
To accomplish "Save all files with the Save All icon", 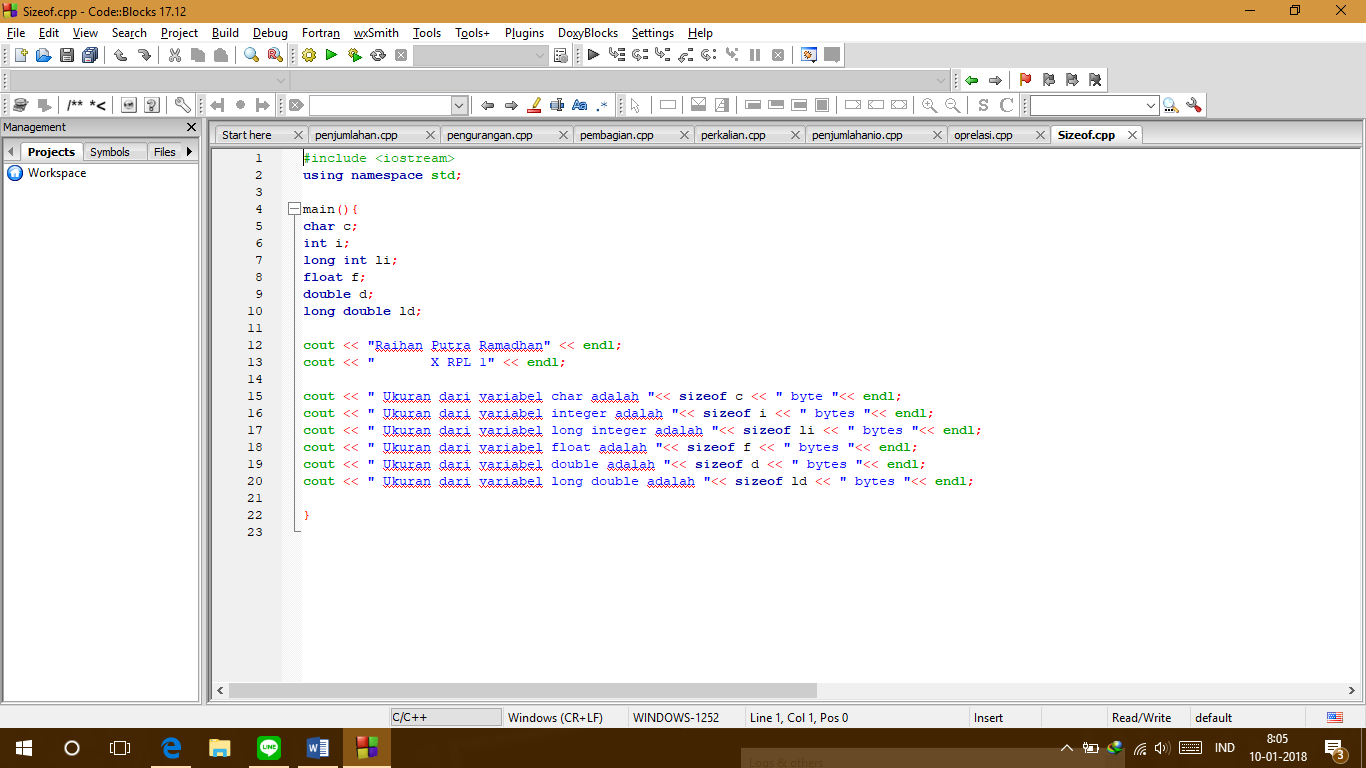I will (89, 54).
